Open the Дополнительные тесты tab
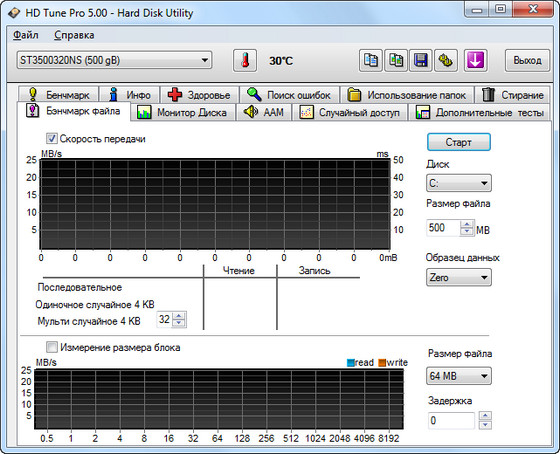 click(479, 113)
